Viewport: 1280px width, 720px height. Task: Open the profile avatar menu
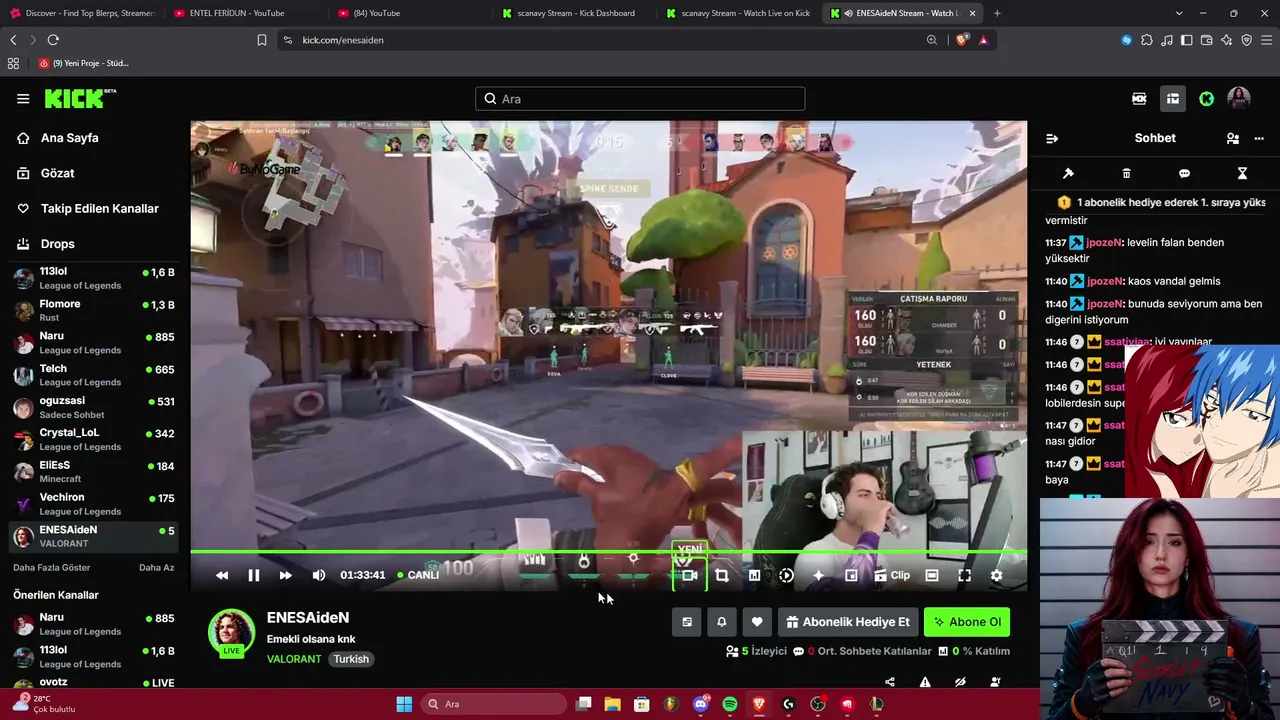click(1239, 98)
